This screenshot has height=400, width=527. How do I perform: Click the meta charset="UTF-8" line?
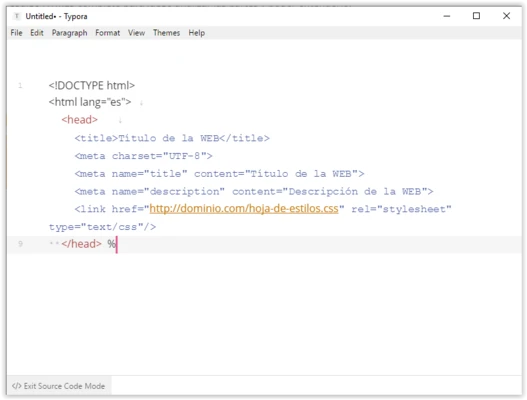pos(143,156)
